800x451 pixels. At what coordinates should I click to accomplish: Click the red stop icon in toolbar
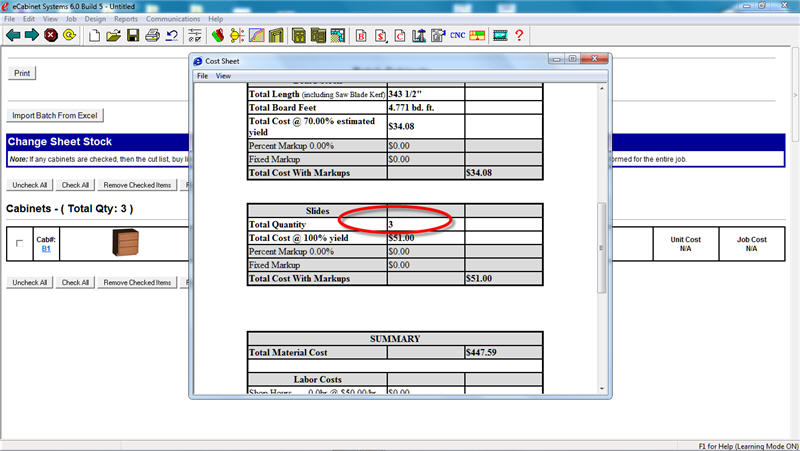51,35
